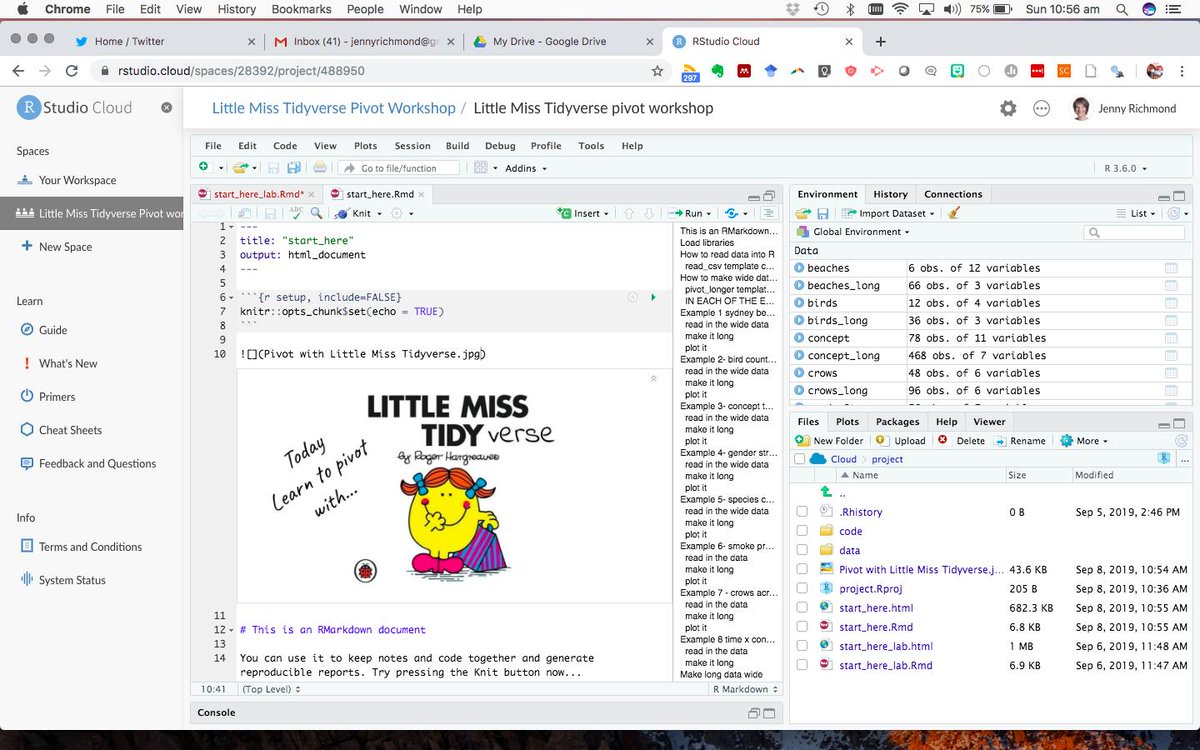Viewport: 1200px width, 750px height.
Task: Click the print icon in the main toolbar
Action: tap(320, 168)
